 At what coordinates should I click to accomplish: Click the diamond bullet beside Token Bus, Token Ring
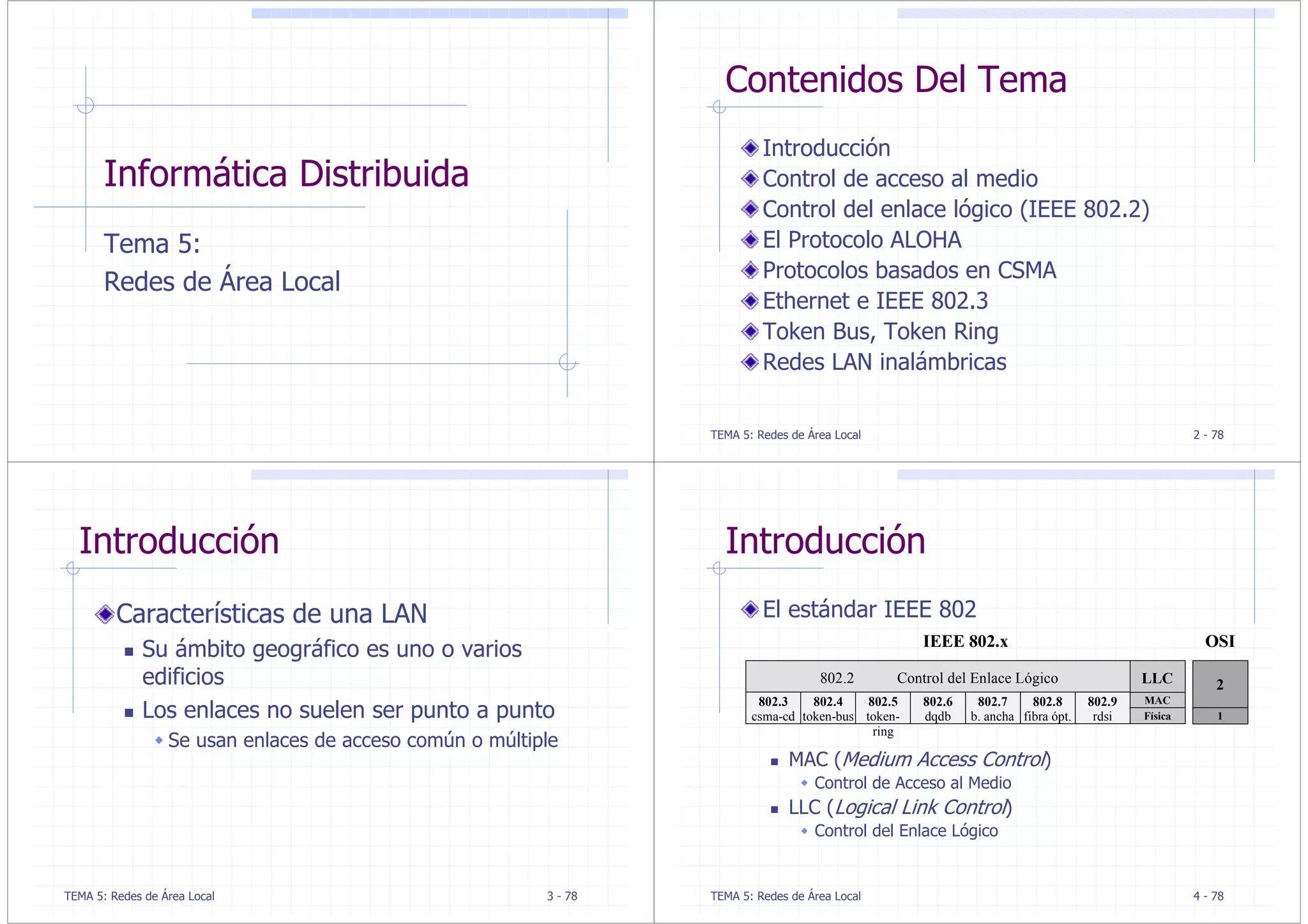750,331
